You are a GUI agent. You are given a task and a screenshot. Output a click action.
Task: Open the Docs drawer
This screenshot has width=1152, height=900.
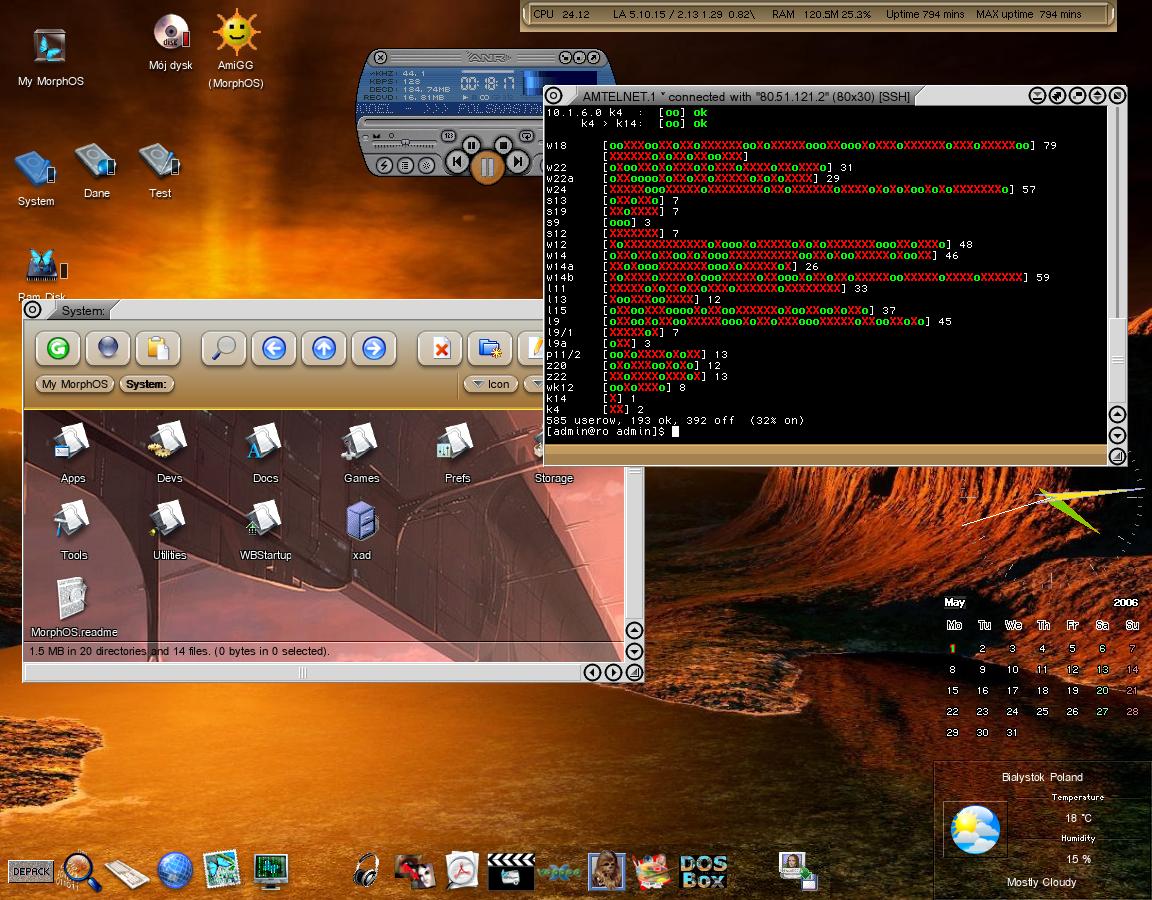point(265,442)
